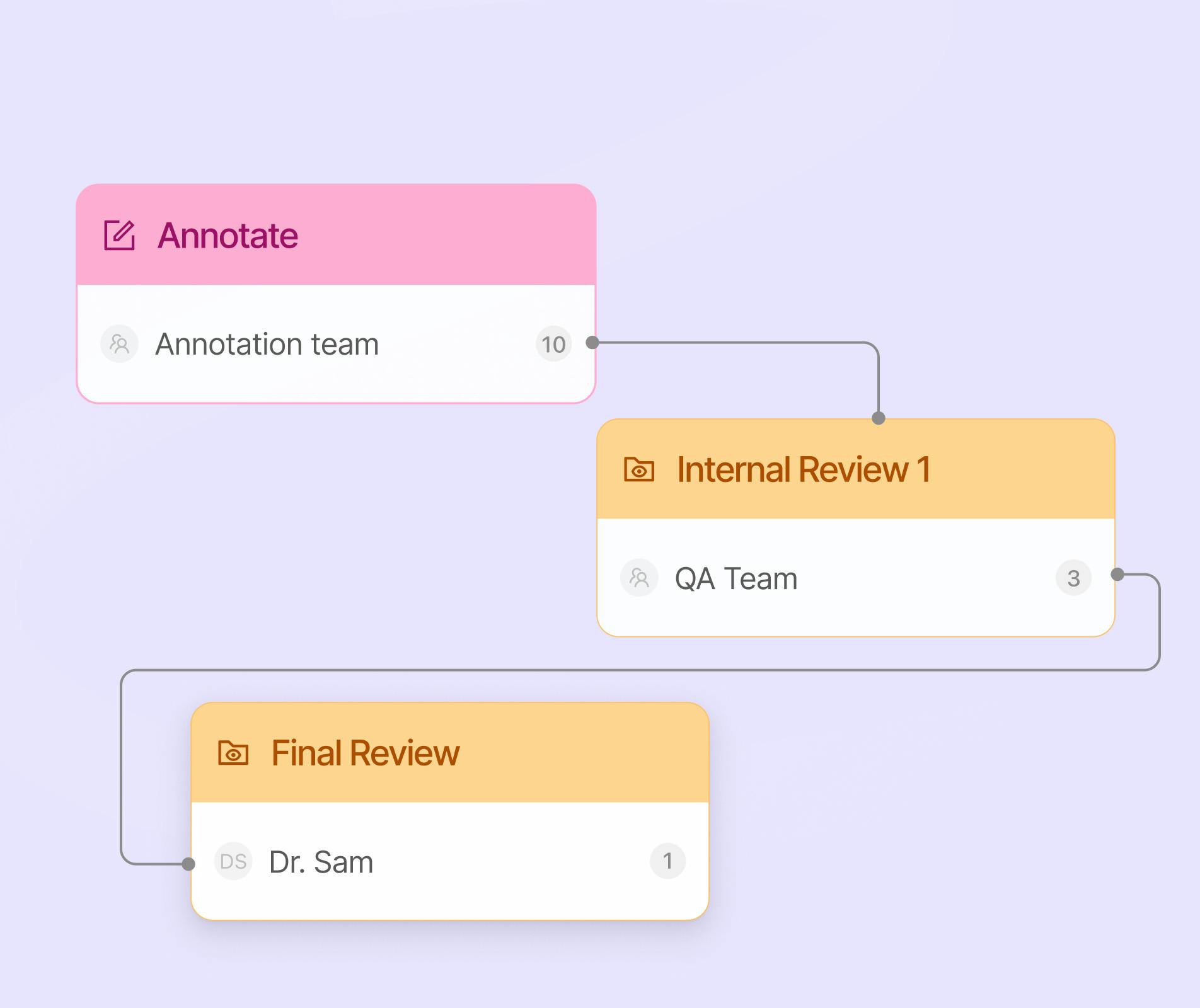Click the QA Team output connector dot
Image resolution: width=1200 pixels, height=1008 pixels.
point(1117,574)
